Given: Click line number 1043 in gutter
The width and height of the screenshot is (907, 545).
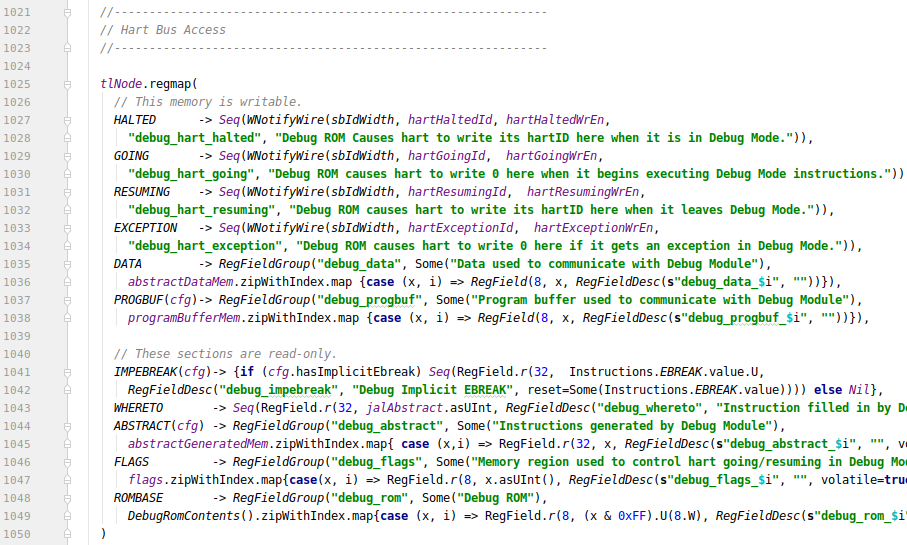Looking at the screenshot, I should (17, 408).
